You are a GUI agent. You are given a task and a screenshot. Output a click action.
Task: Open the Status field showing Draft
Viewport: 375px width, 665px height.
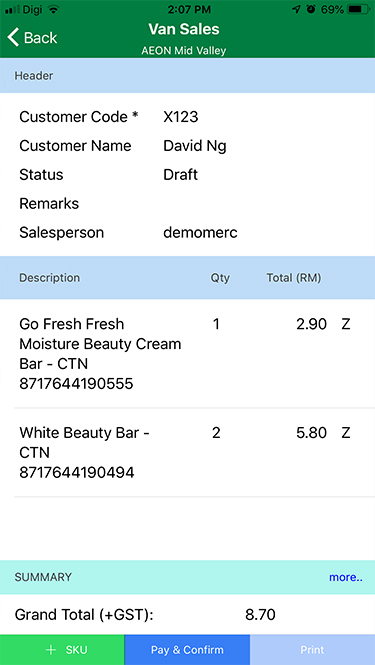188,175
